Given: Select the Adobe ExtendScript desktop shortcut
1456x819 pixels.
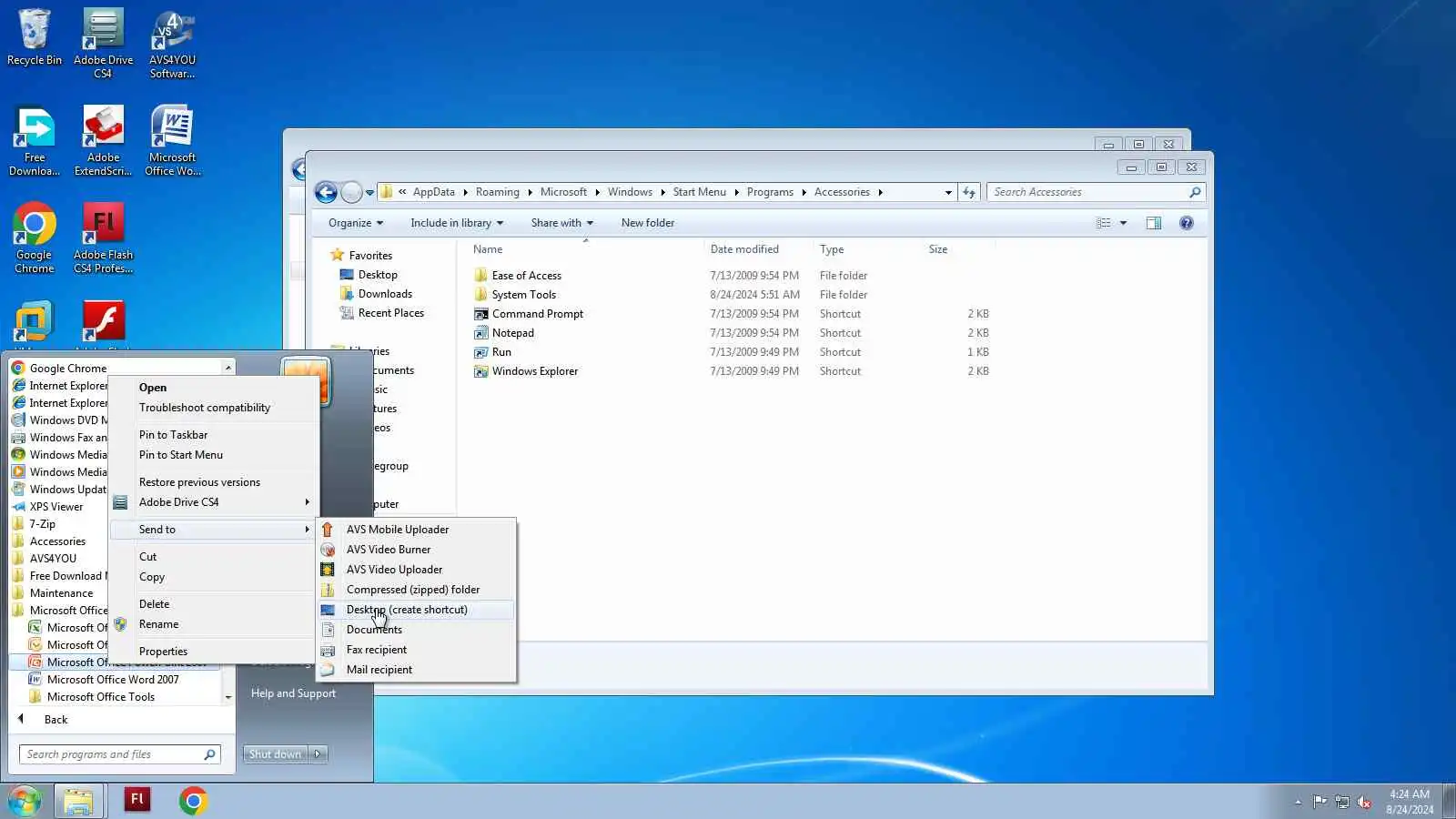Looking at the screenshot, I should (103, 140).
